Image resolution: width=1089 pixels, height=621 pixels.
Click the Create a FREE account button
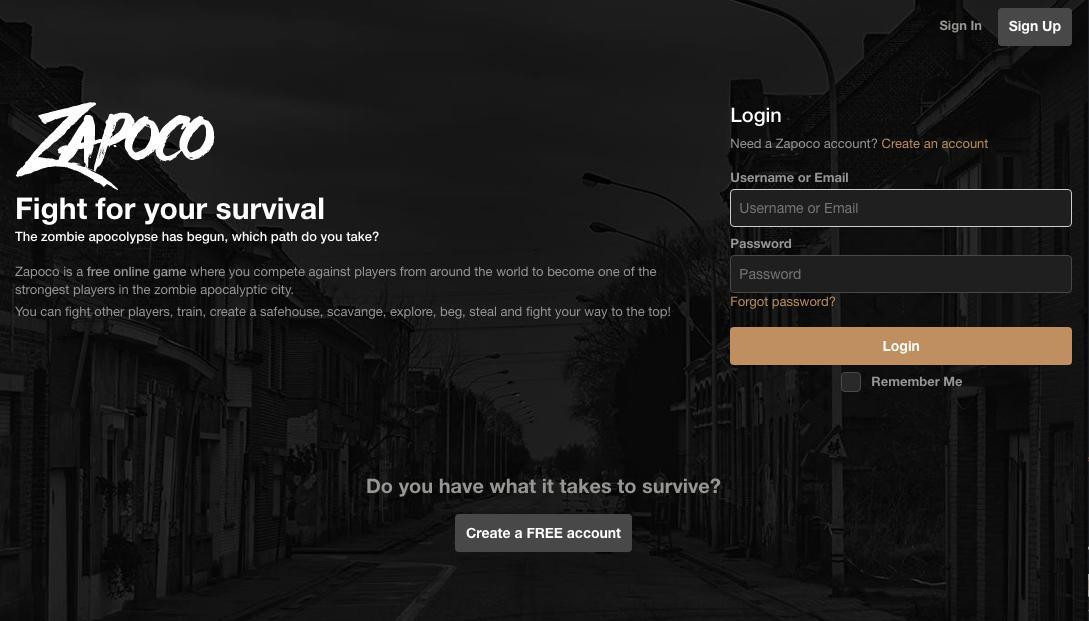tap(543, 533)
